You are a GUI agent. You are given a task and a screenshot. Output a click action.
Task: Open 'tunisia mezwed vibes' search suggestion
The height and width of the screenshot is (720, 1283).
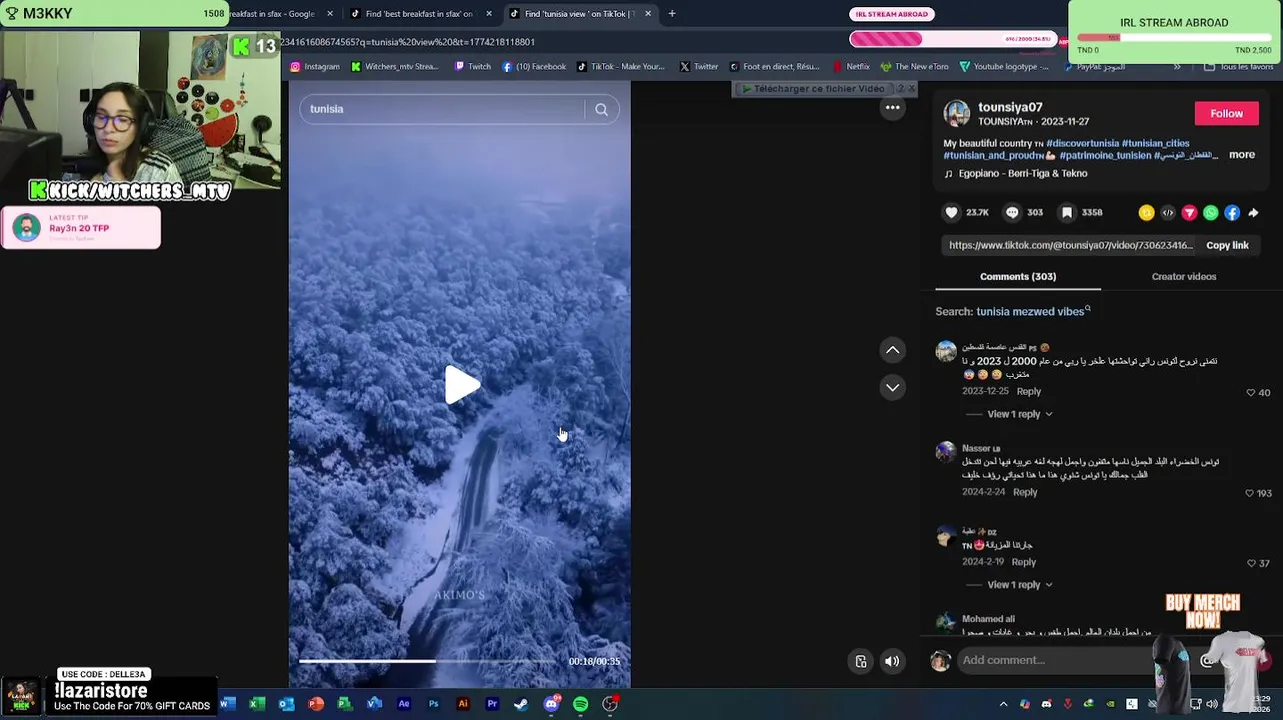pyautogui.click(x=1031, y=311)
